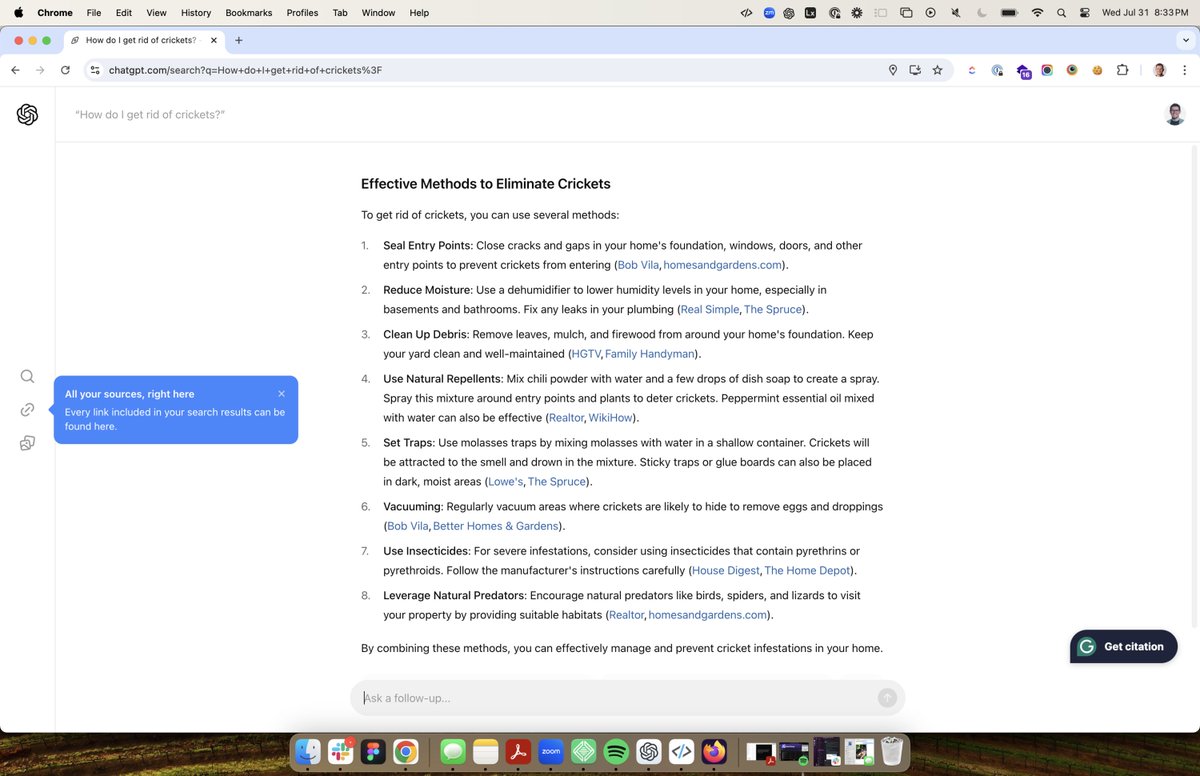This screenshot has height=776, width=1200.
Task: Open The Spruce link in Reduce Moisture
Action: pos(773,309)
